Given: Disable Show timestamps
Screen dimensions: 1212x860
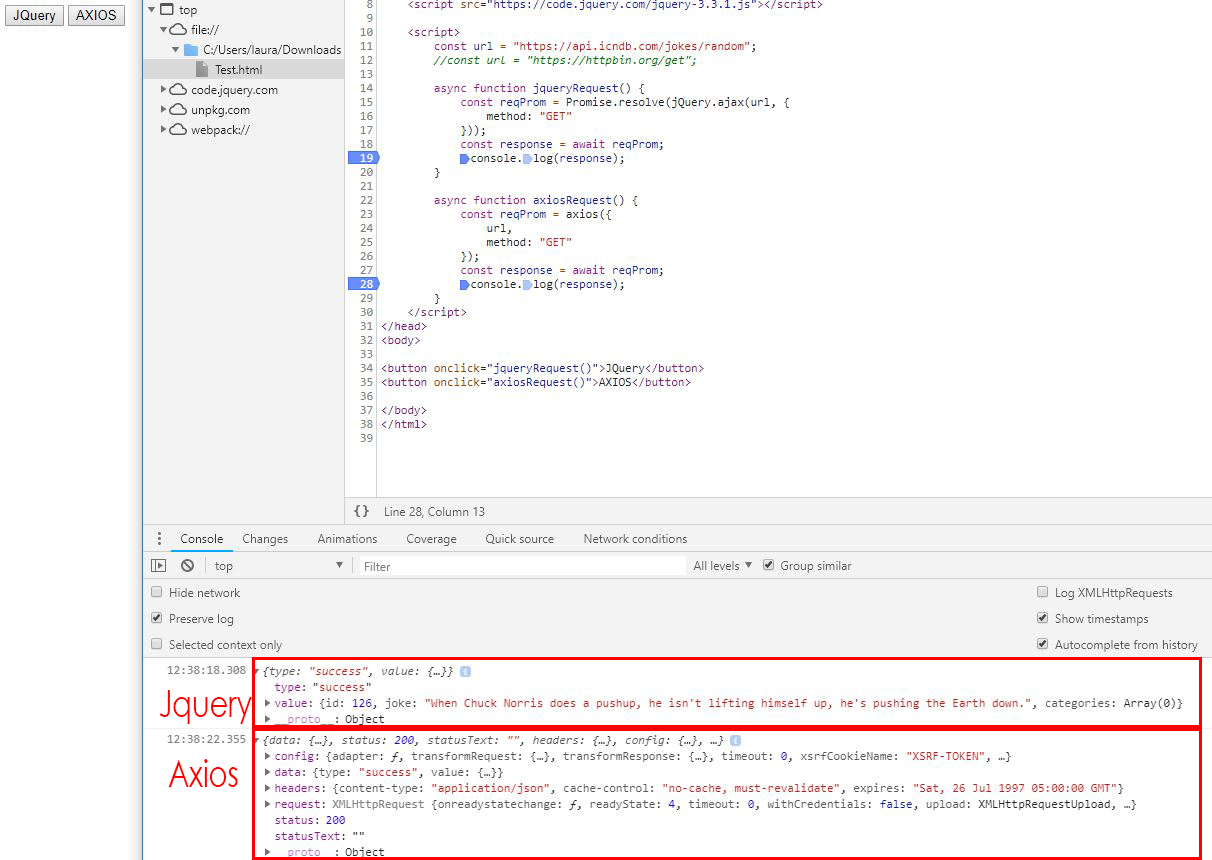Looking at the screenshot, I should tap(1043, 618).
